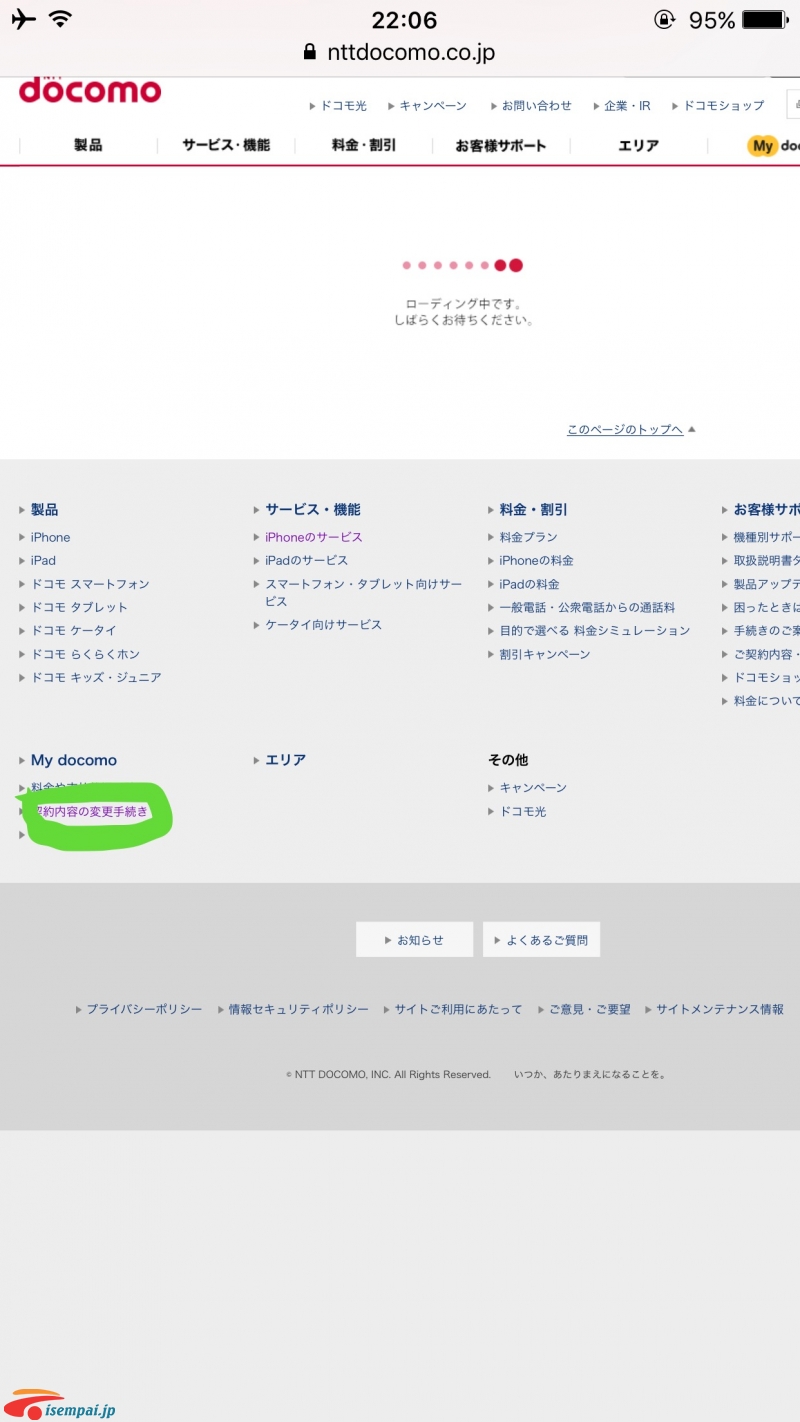800x1422 pixels.
Task: Tap the Wi-Fi status icon
Action: point(60,19)
